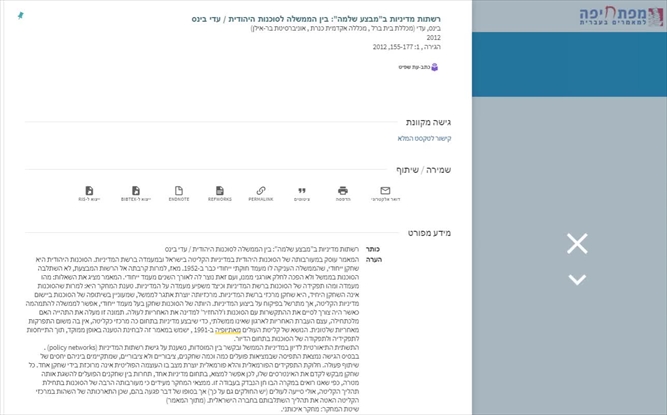Click the email (דואר אלקטרוני) icon
This screenshot has width=667, height=415.
[x=385, y=190]
